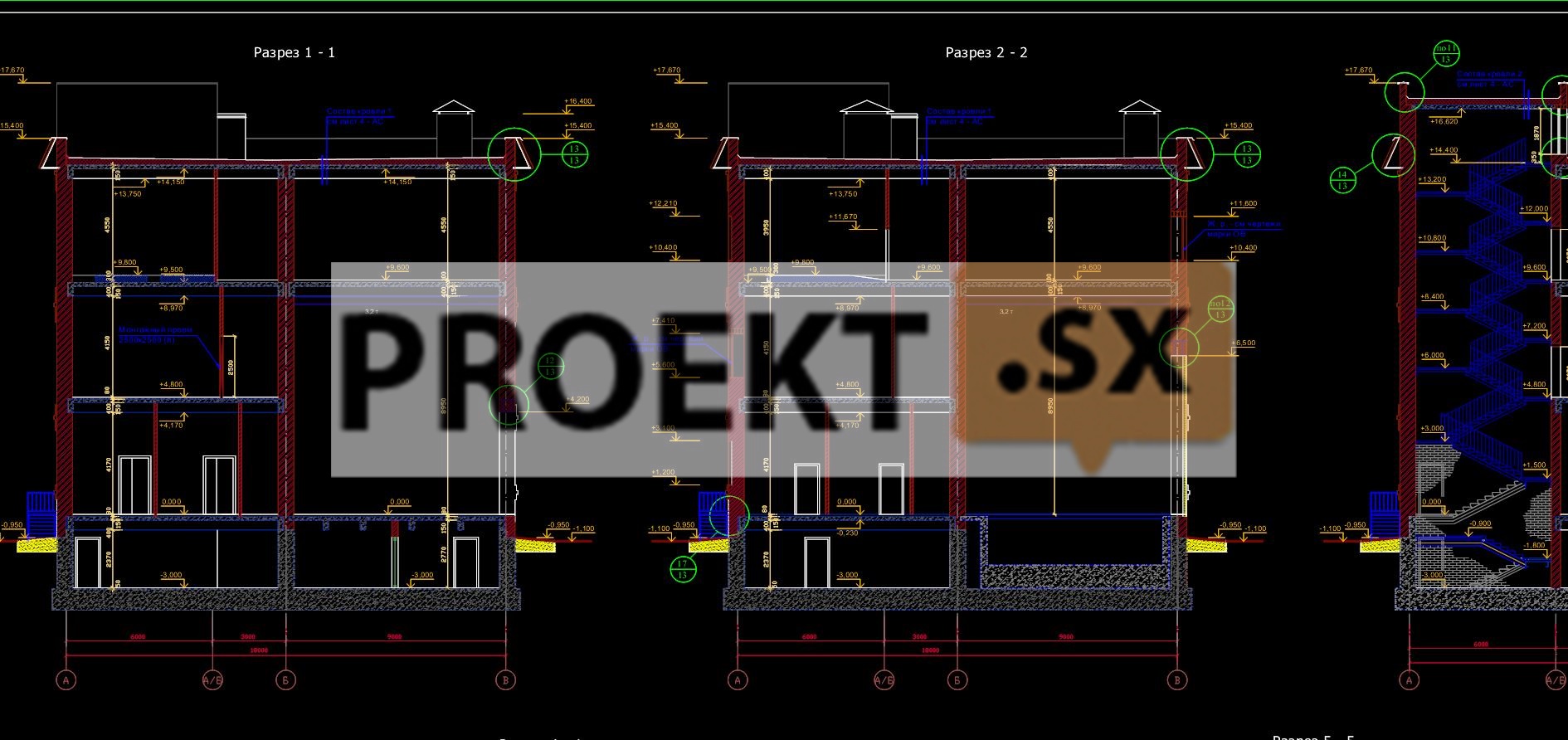
Task: Select stair elevation mark -1,800
Action: [1535, 545]
